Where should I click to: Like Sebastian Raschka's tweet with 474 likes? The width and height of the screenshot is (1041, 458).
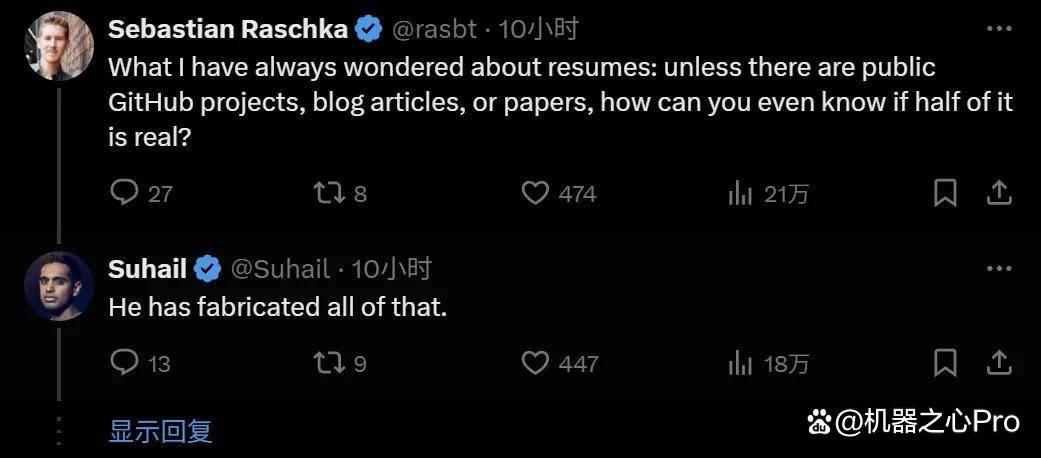click(x=535, y=194)
